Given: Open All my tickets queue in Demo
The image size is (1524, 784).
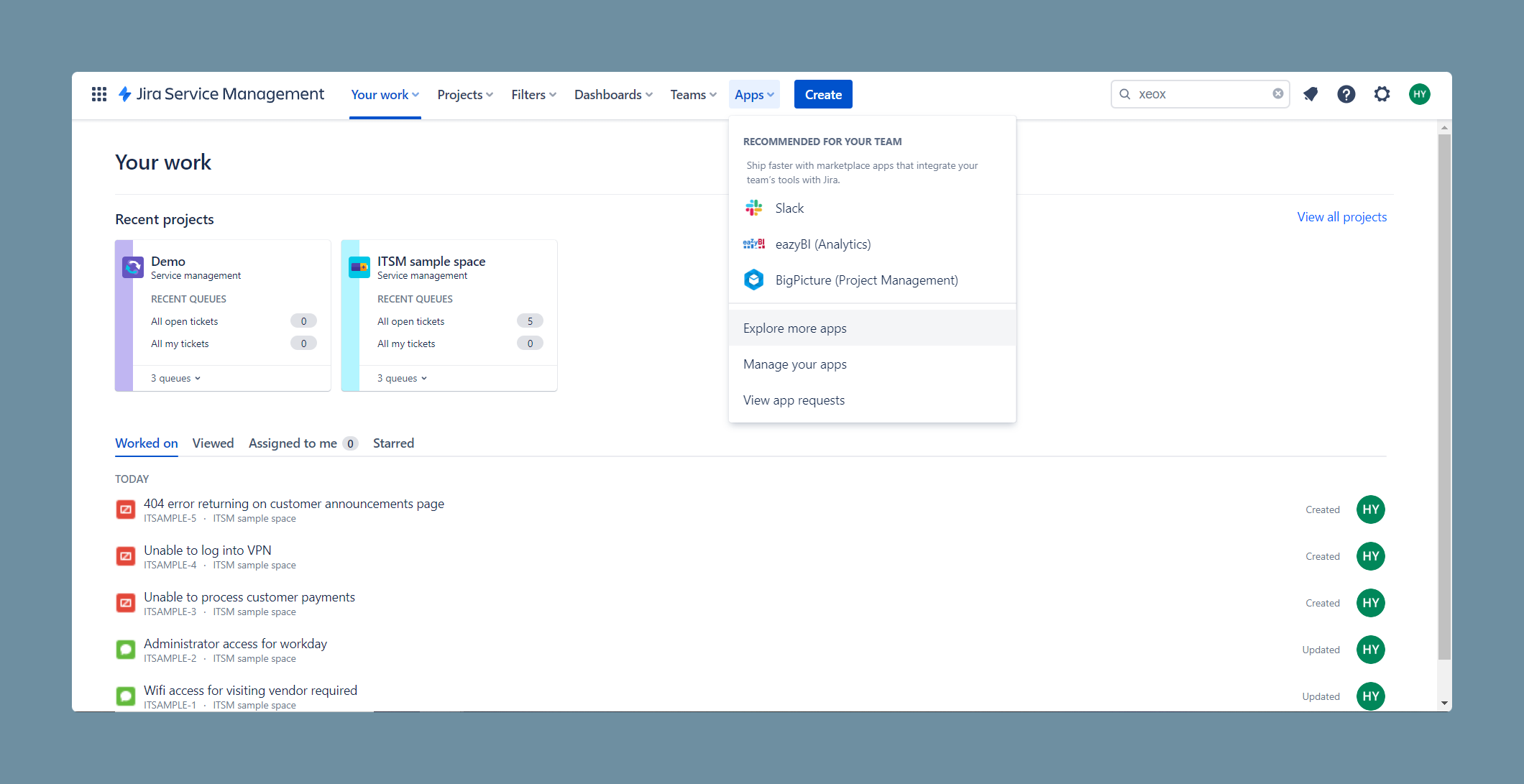Looking at the screenshot, I should (x=233, y=343).
